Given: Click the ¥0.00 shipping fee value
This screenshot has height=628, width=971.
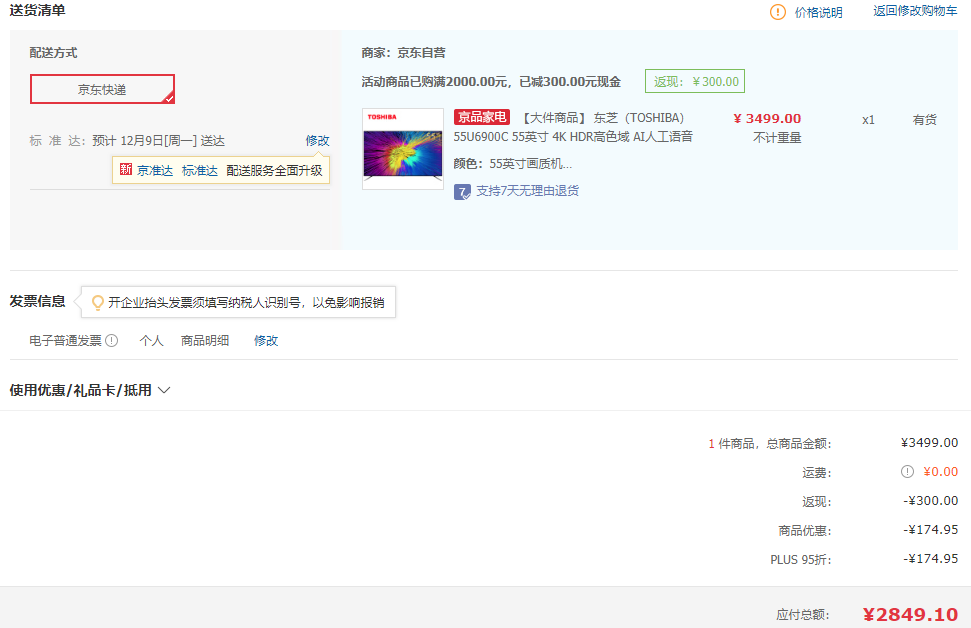Looking at the screenshot, I should click(940, 472).
